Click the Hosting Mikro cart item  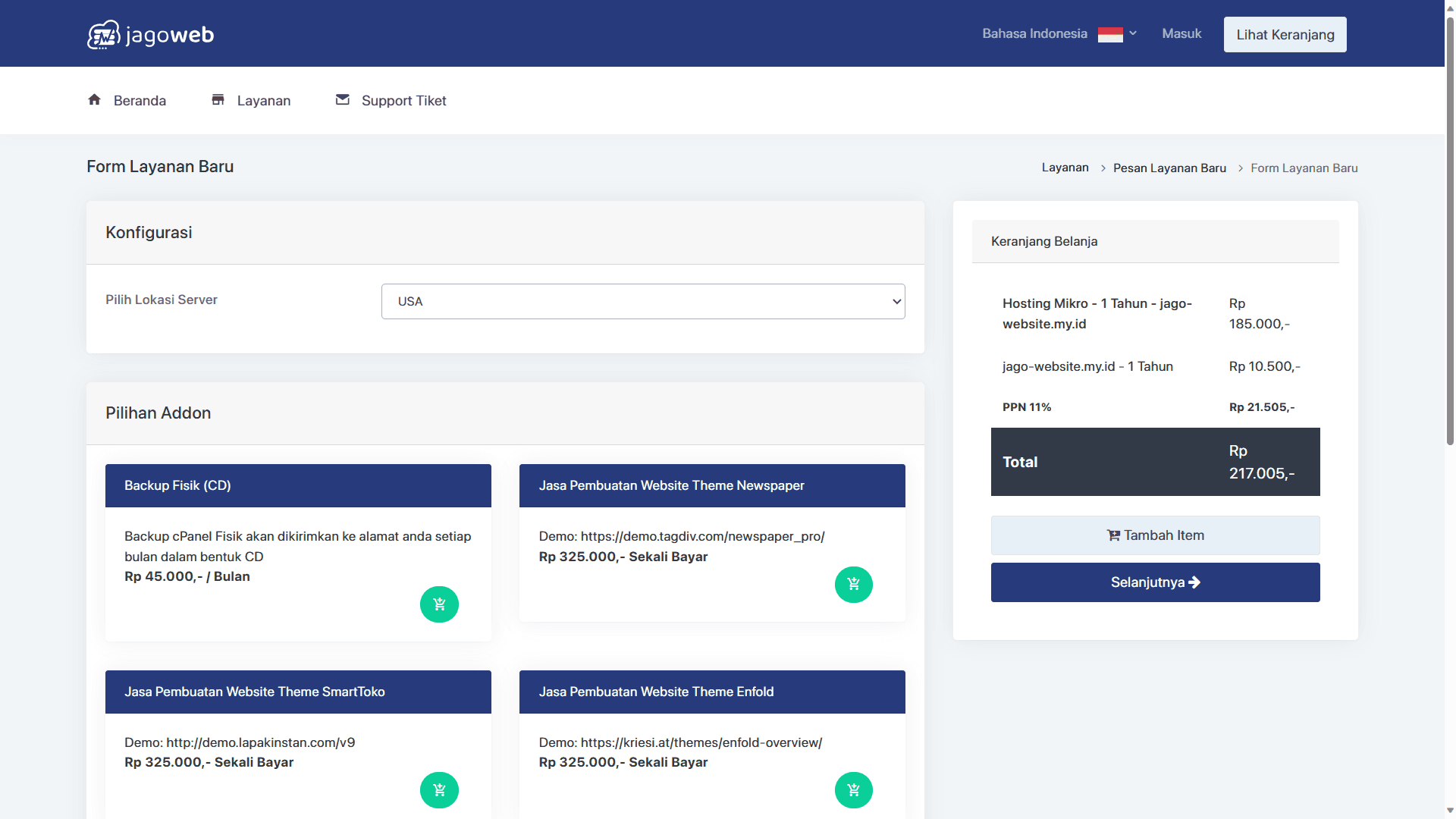pos(1155,313)
